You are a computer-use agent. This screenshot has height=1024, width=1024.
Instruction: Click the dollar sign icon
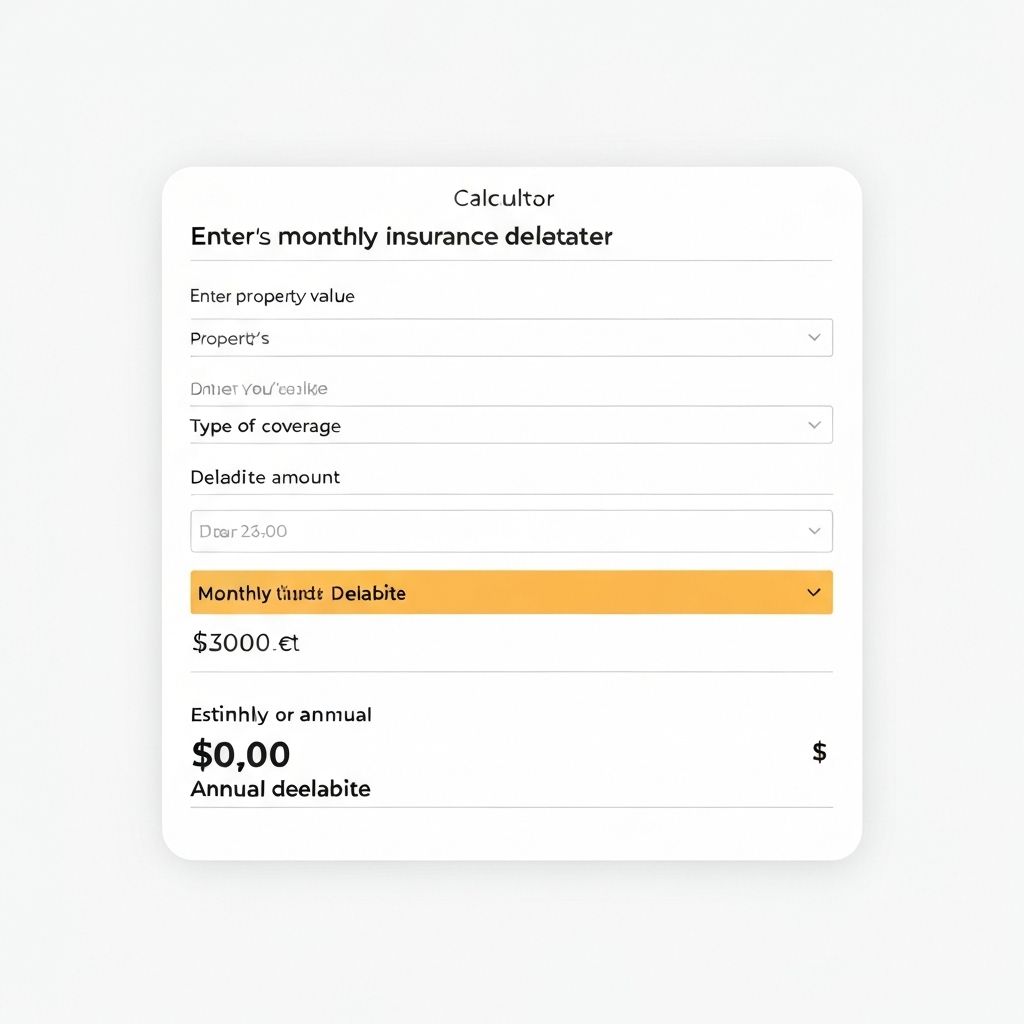click(820, 751)
